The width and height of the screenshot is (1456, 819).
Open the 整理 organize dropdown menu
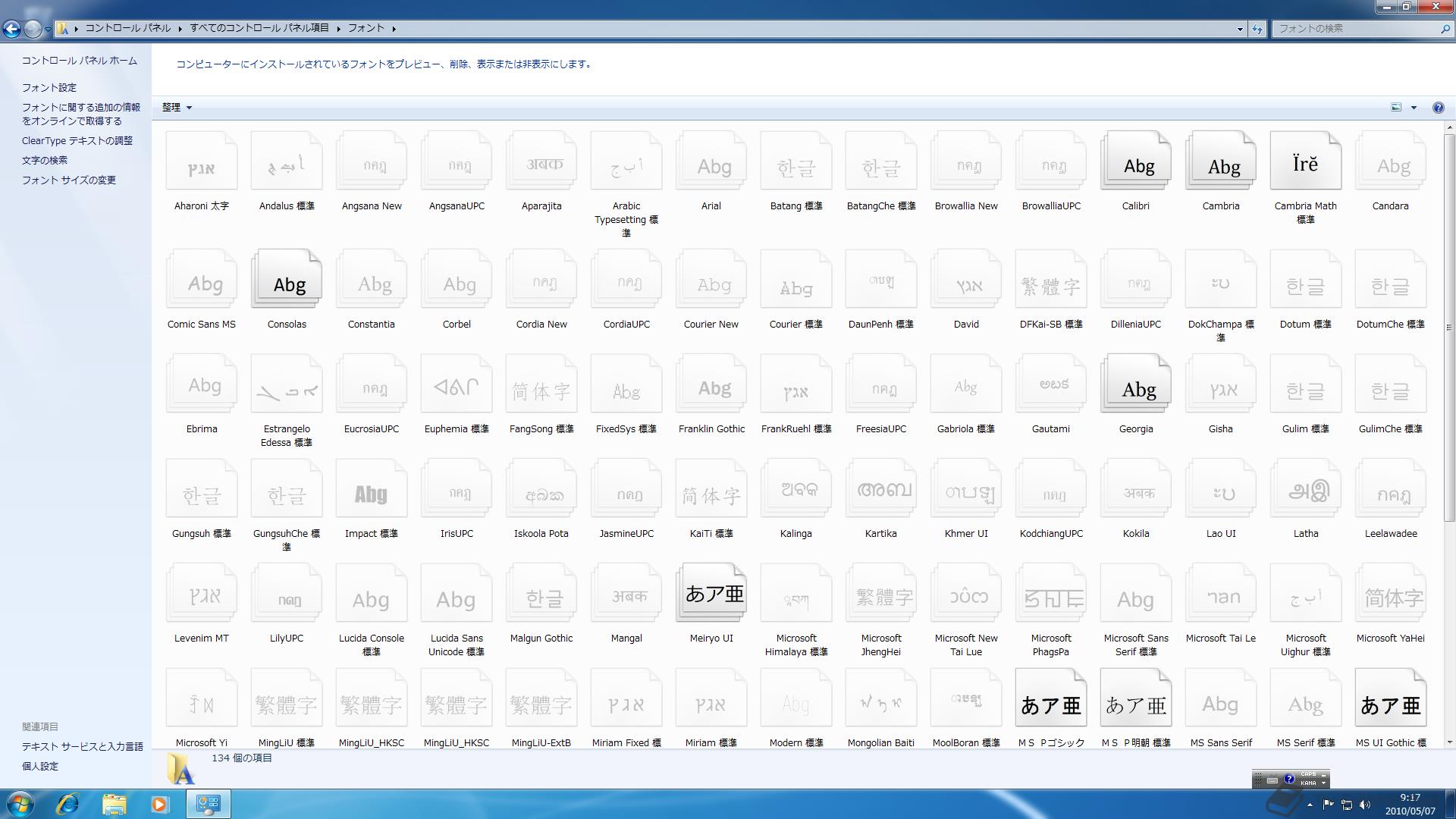click(177, 108)
